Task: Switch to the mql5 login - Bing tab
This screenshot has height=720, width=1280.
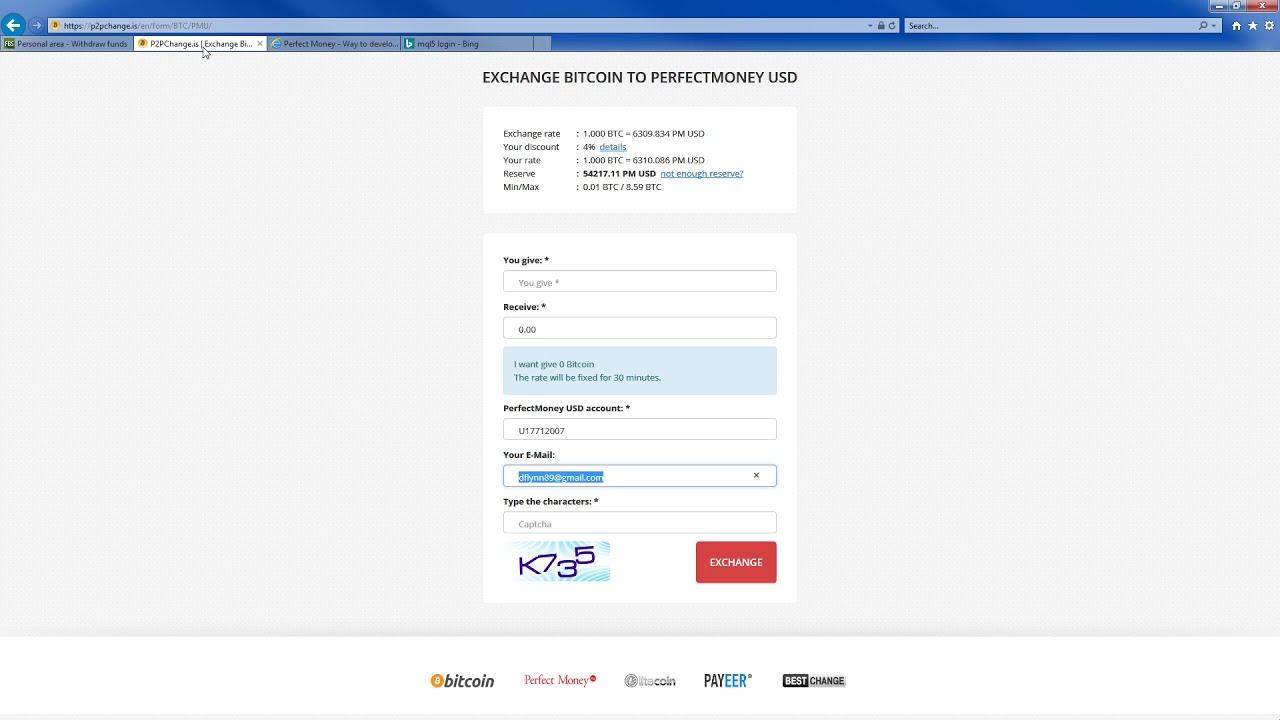Action: pos(467,44)
